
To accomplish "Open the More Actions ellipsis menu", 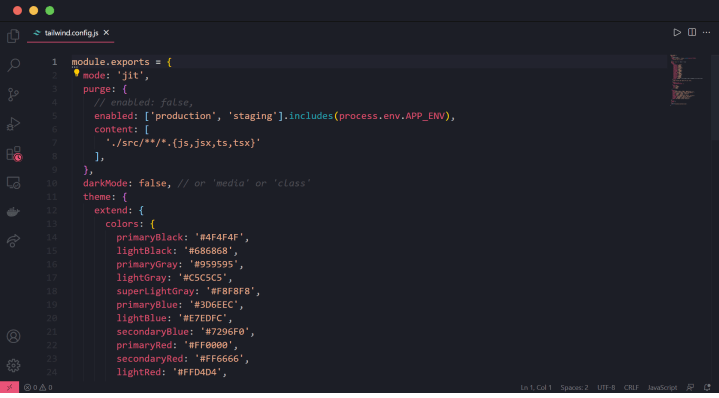I will coord(707,33).
